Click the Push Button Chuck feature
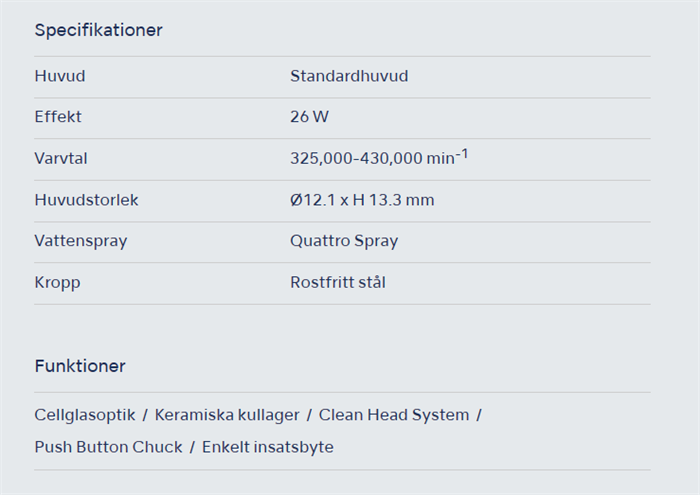700x495 pixels. point(108,447)
